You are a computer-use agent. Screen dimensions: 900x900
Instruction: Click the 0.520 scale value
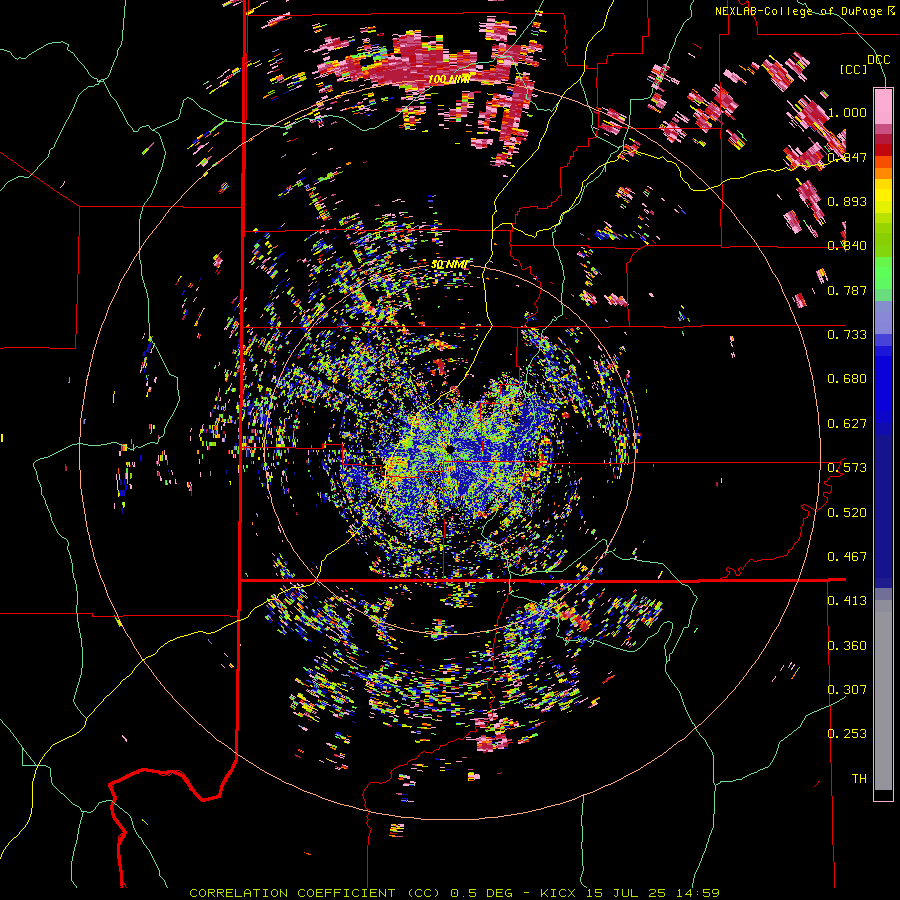point(847,512)
